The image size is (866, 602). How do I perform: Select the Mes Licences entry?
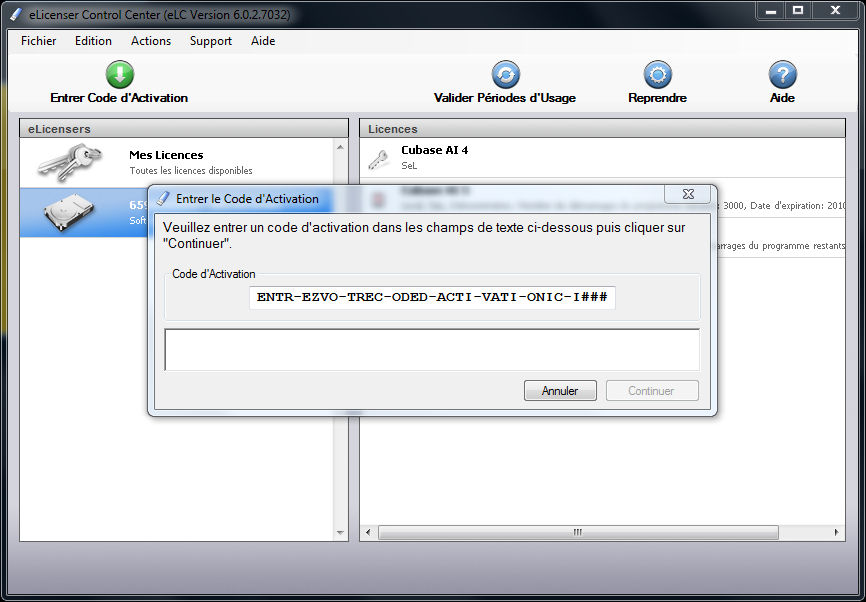[x=177, y=162]
